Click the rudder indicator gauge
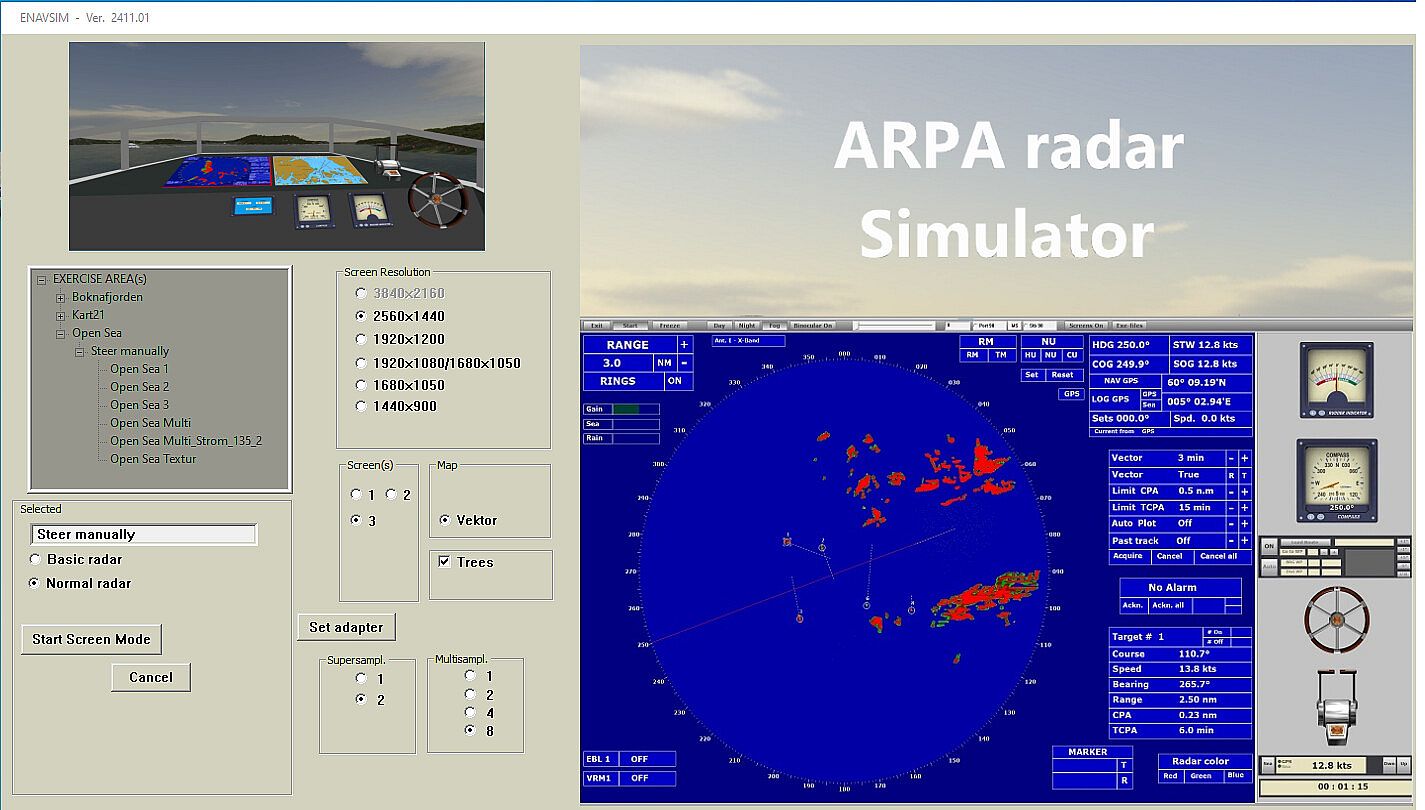Screen dimensions: 1425x810 coord(1335,379)
